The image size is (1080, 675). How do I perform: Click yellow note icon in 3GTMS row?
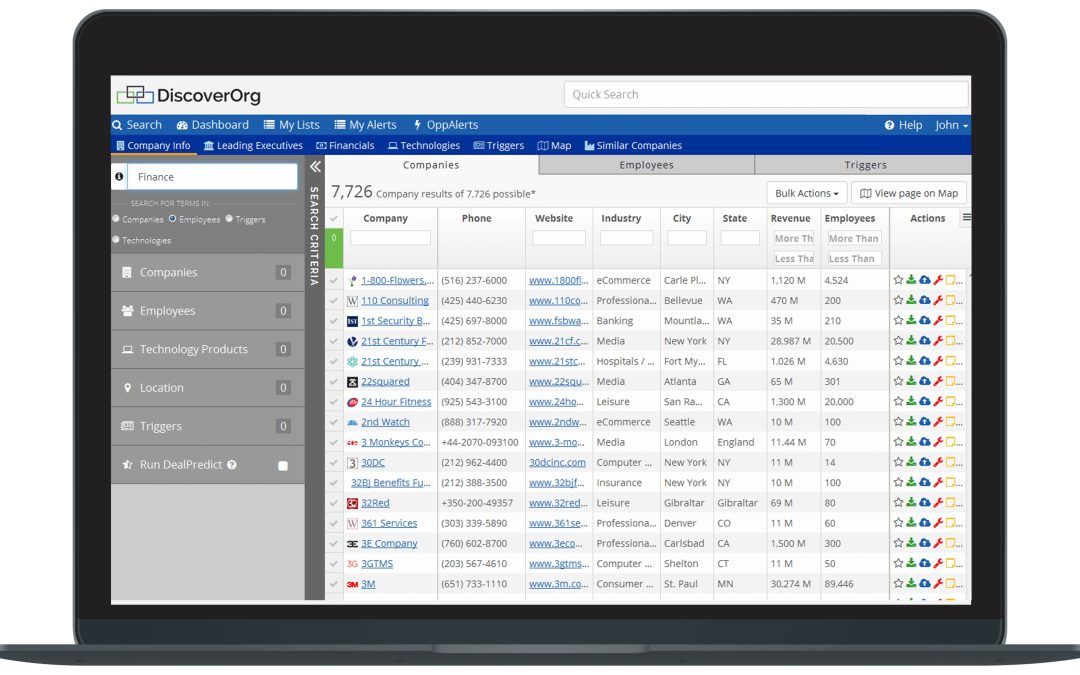(x=951, y=563)
